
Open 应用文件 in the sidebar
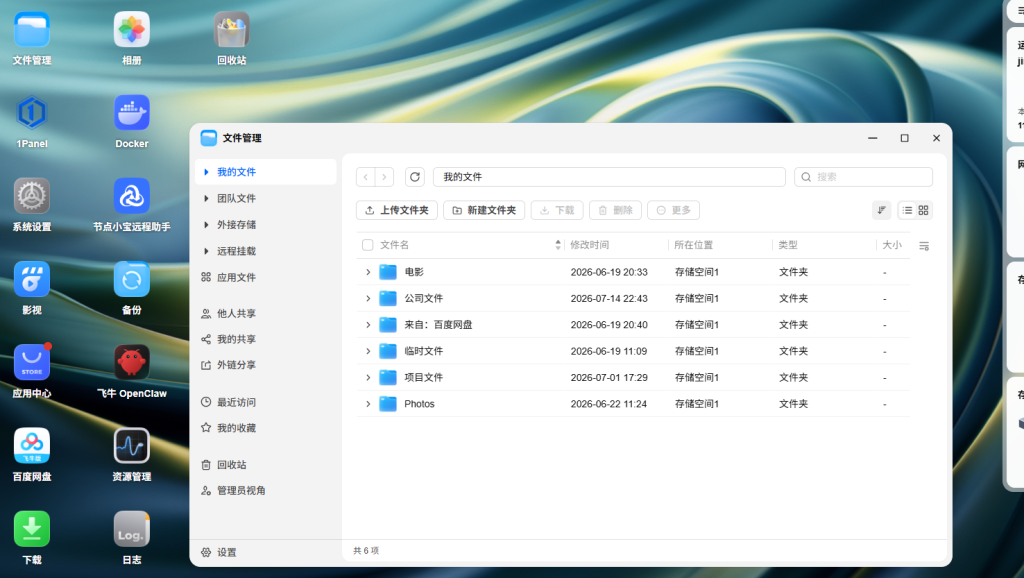click(266, 278)
